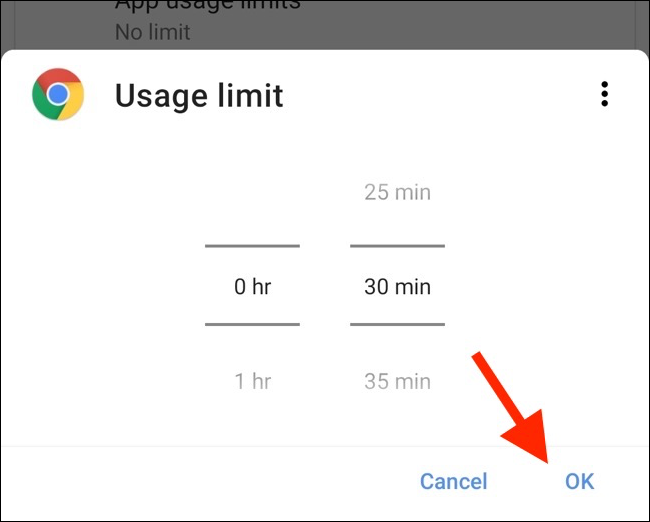This screenshot has height=522, width=650.
Task: Tap the selected 0 hr value
Action: 252,286
